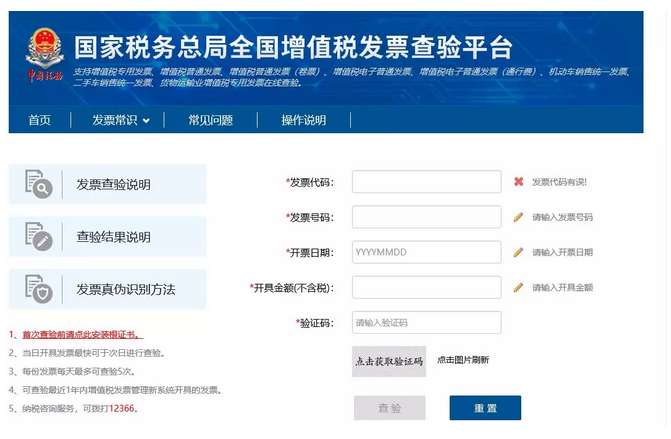Click the magnifier document icon for 发票查验说明

[x=39, y=184]
